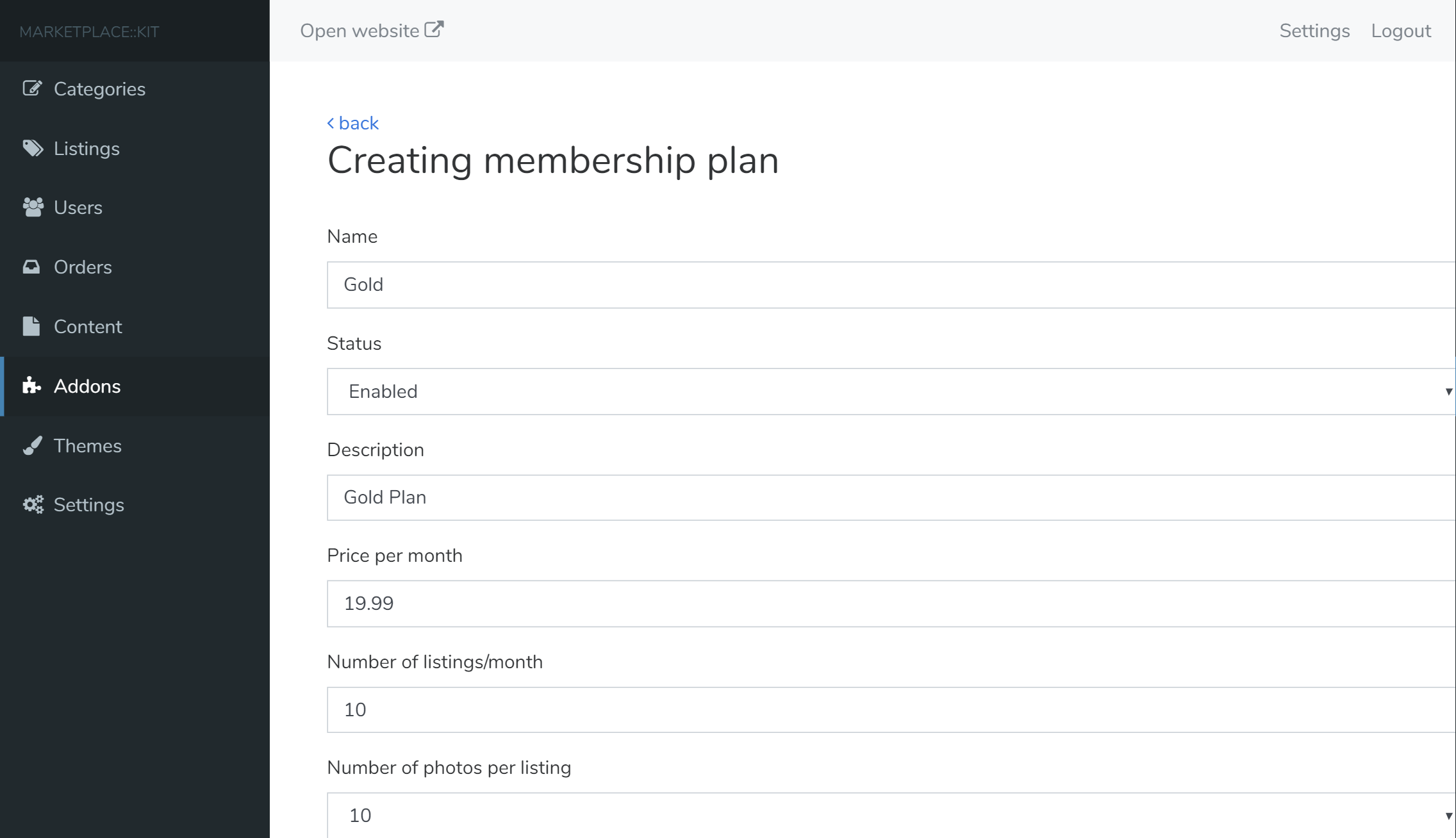Click the MARKETPLACE::KIT brand link
The image size is (1456, 838).
coord(89,32)
